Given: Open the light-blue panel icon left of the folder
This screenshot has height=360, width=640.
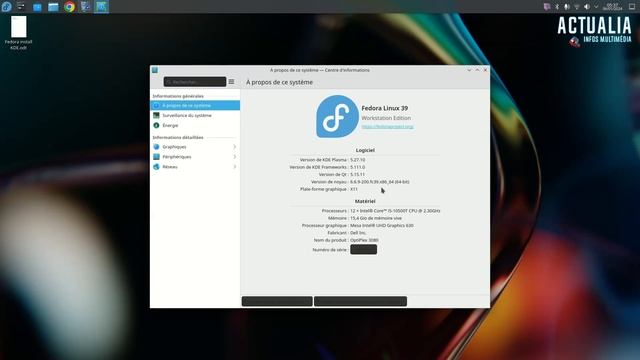Looking at the screenshot, I should pos(37,7).
